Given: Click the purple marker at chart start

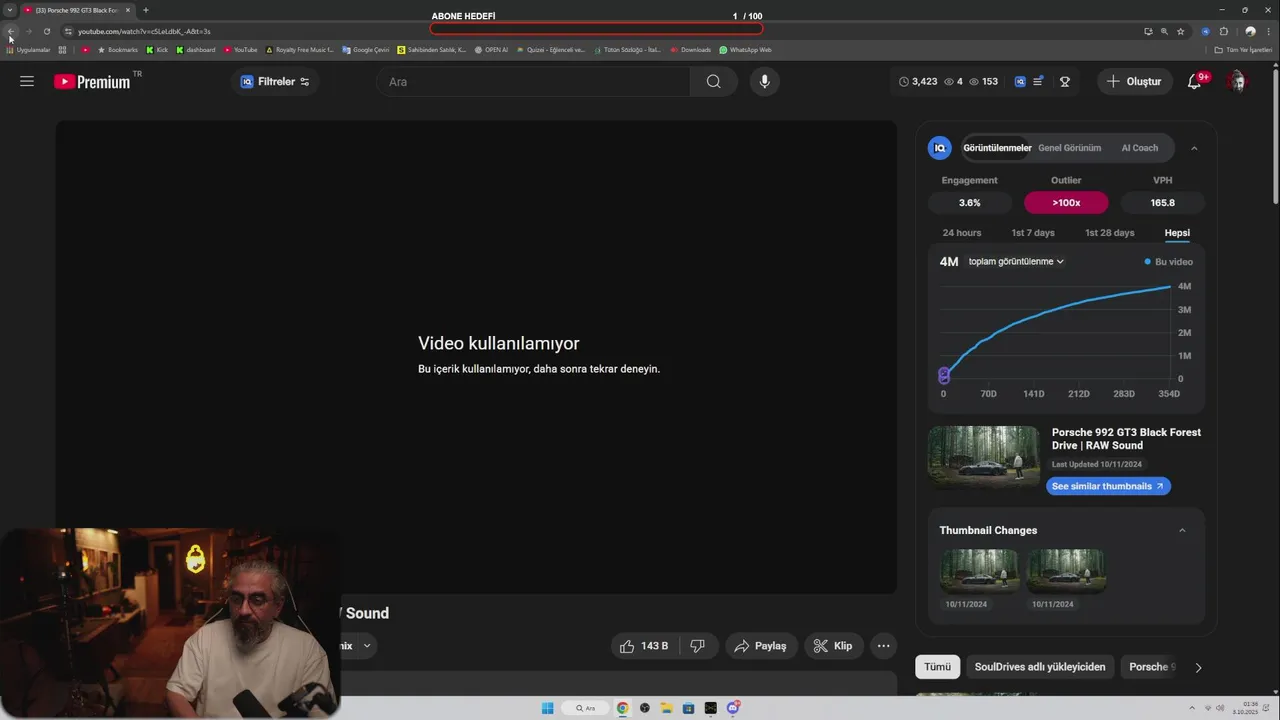Looking at the screenshot, I should [x=944, y=375].
